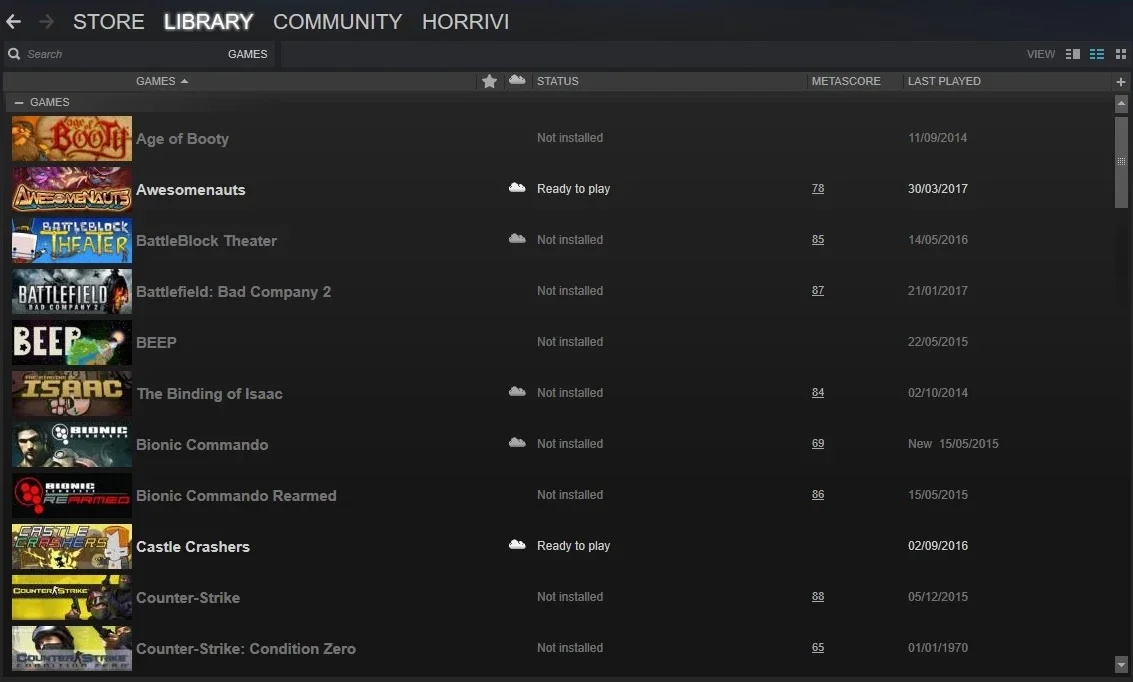Screen dimensions: 1133x682
Task: Open Counter-Strike metascore 88 link
Action: (817, 597)
